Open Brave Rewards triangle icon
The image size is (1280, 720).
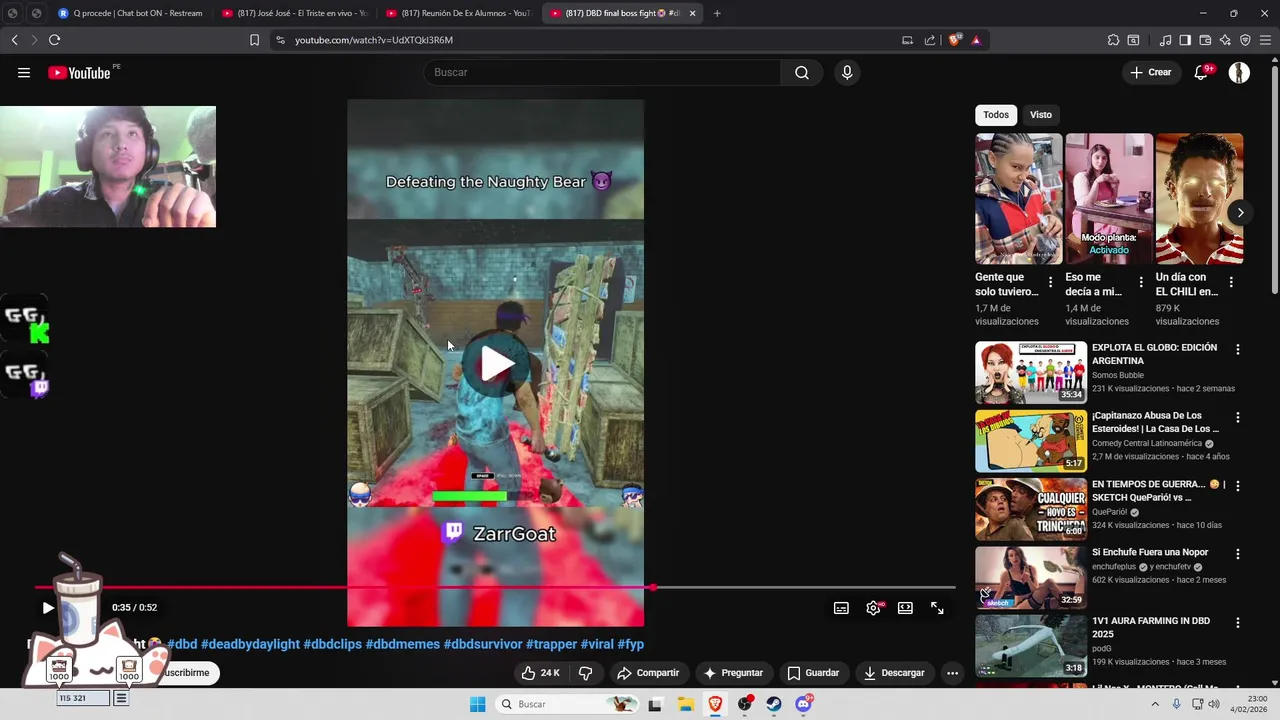(x=976, y=40)
